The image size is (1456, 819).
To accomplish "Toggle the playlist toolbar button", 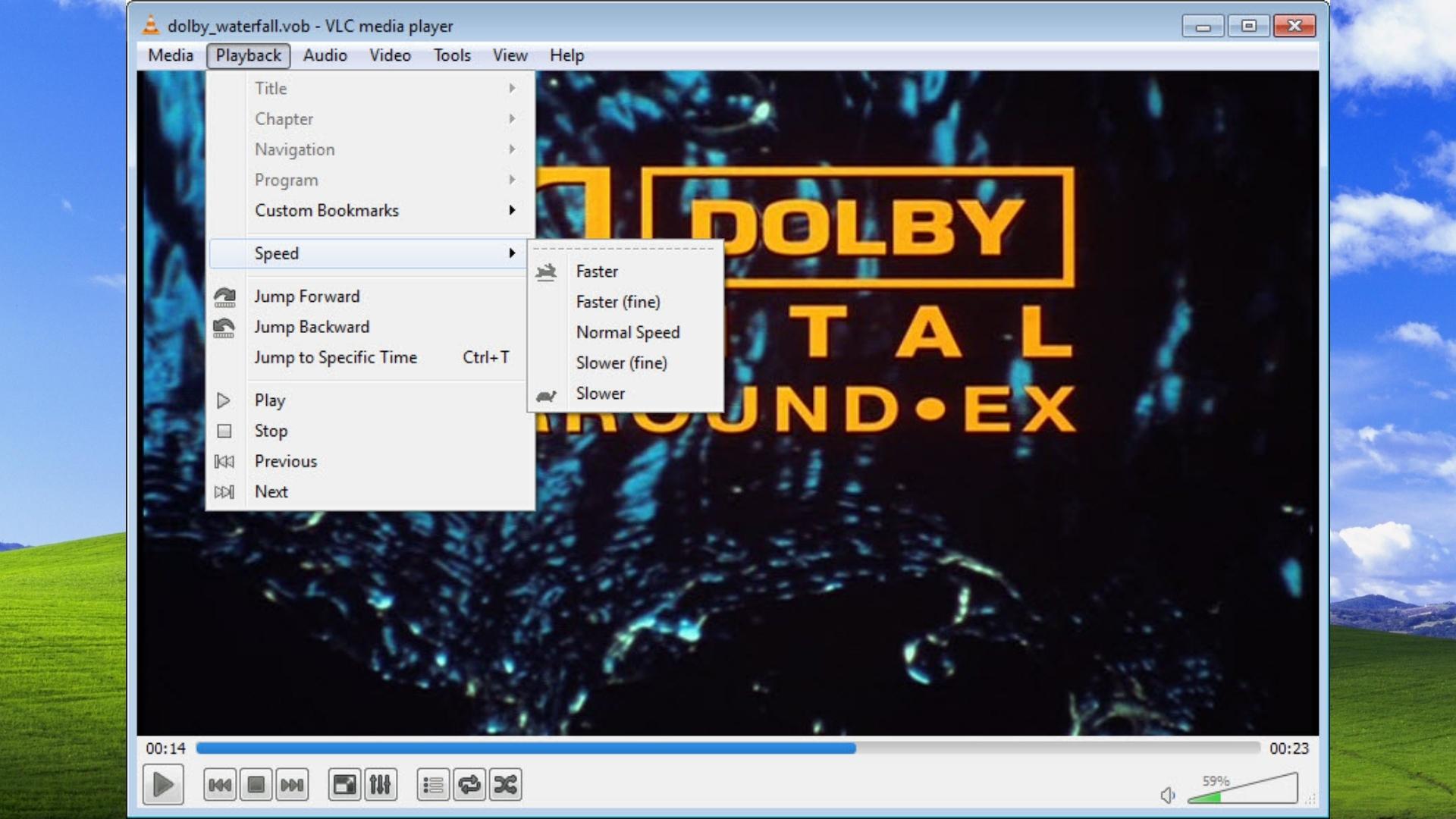I will (433, 785).
